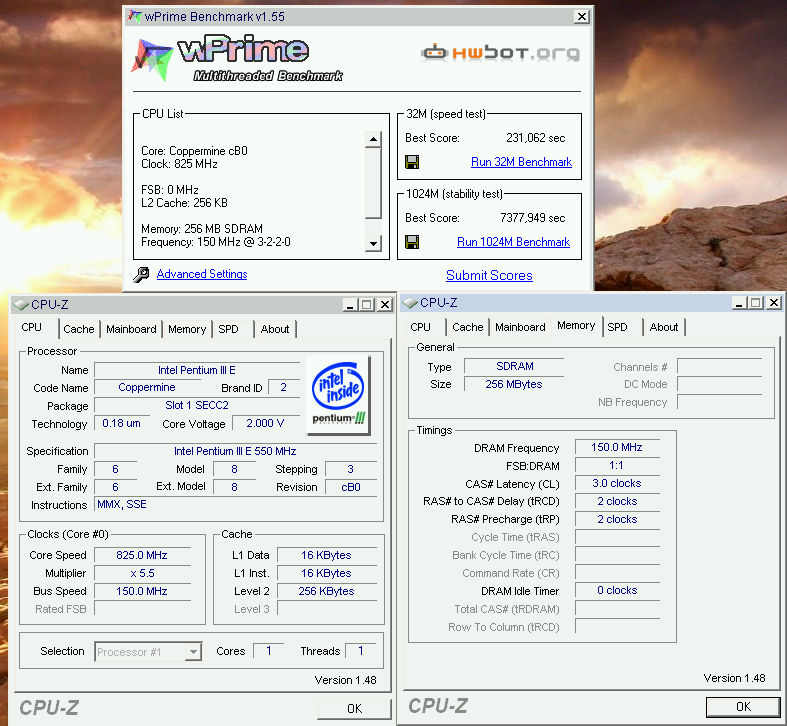This screenshot has width=787, height=726.
Task: Click the wPrime title bar app icon
Action: click(x=135, y=17)
